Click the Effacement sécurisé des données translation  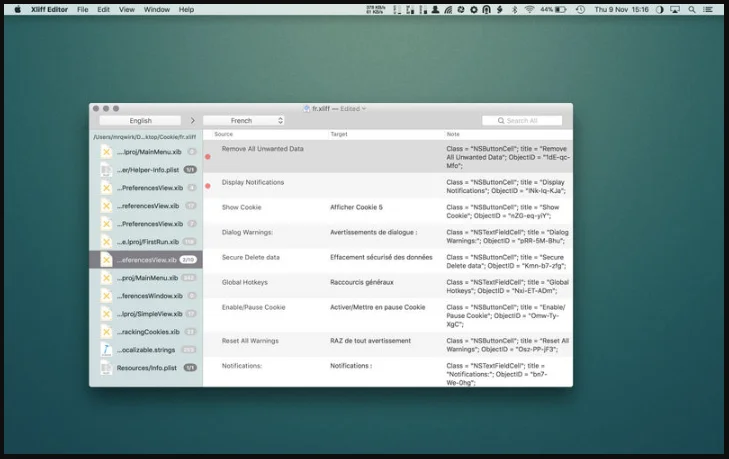(381, 257)
